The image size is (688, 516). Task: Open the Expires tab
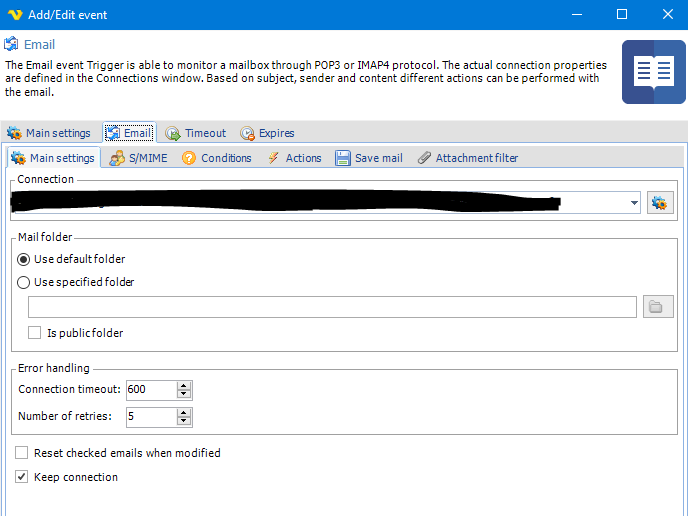267,133
